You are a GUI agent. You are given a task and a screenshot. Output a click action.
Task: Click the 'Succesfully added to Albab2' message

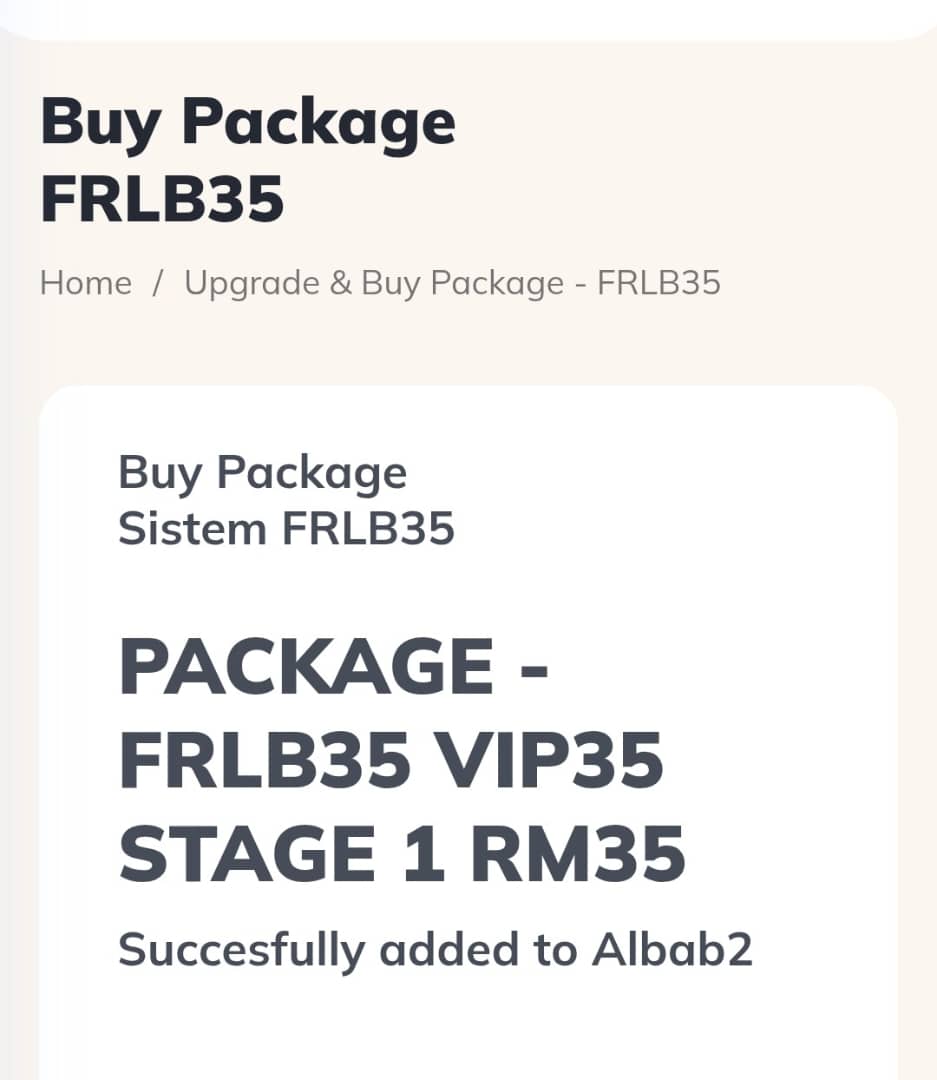click(435, 951)
